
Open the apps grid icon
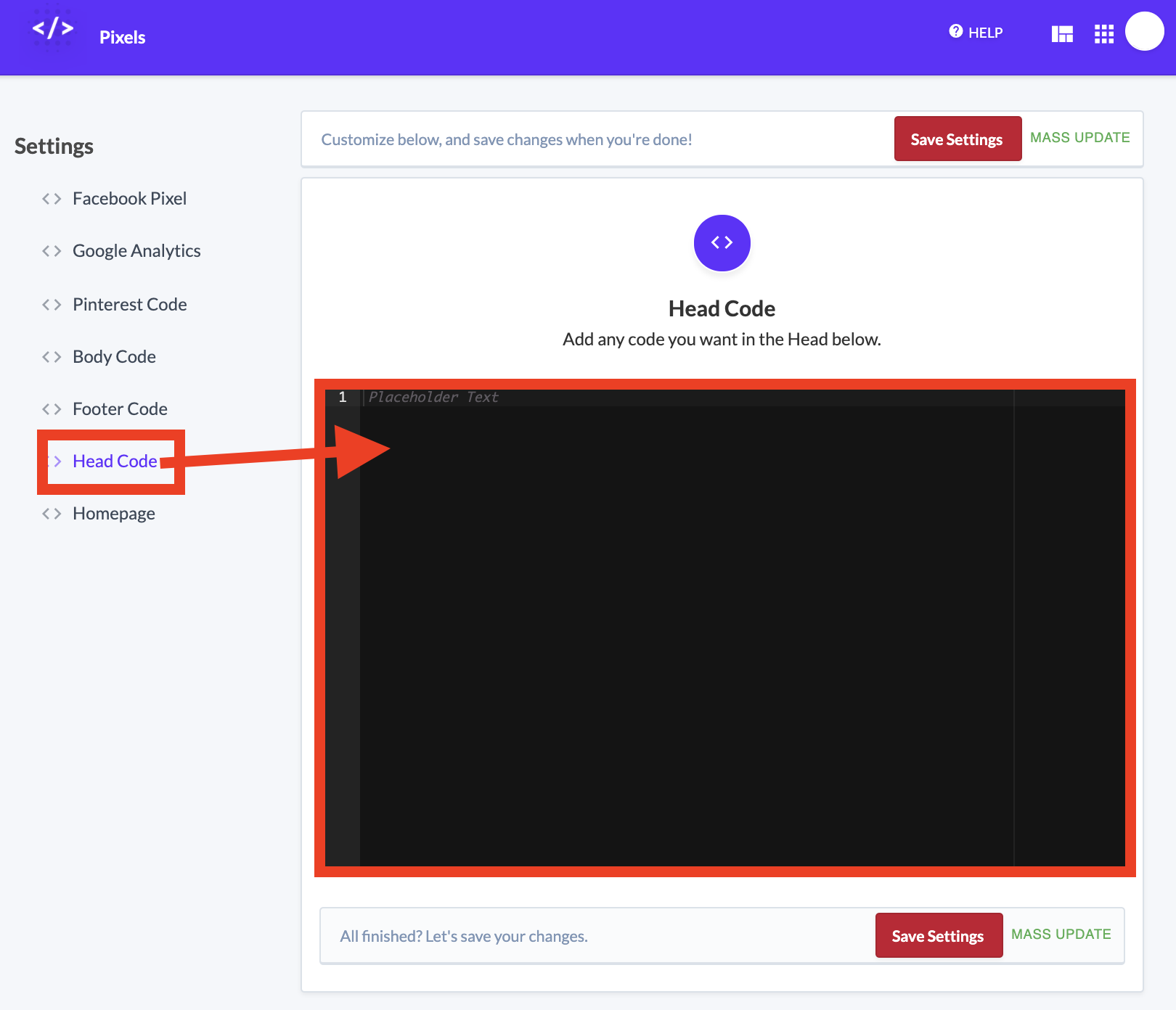[1104, 34]
